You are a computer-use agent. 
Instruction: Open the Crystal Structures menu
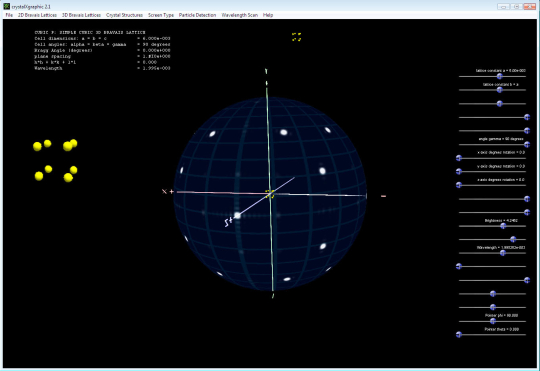[124, 15]
